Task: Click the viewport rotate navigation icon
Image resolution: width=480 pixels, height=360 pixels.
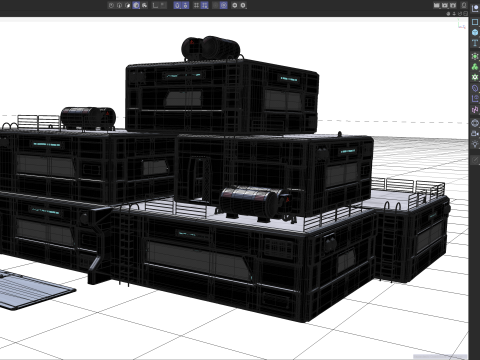Action: (x=460, y=14)
